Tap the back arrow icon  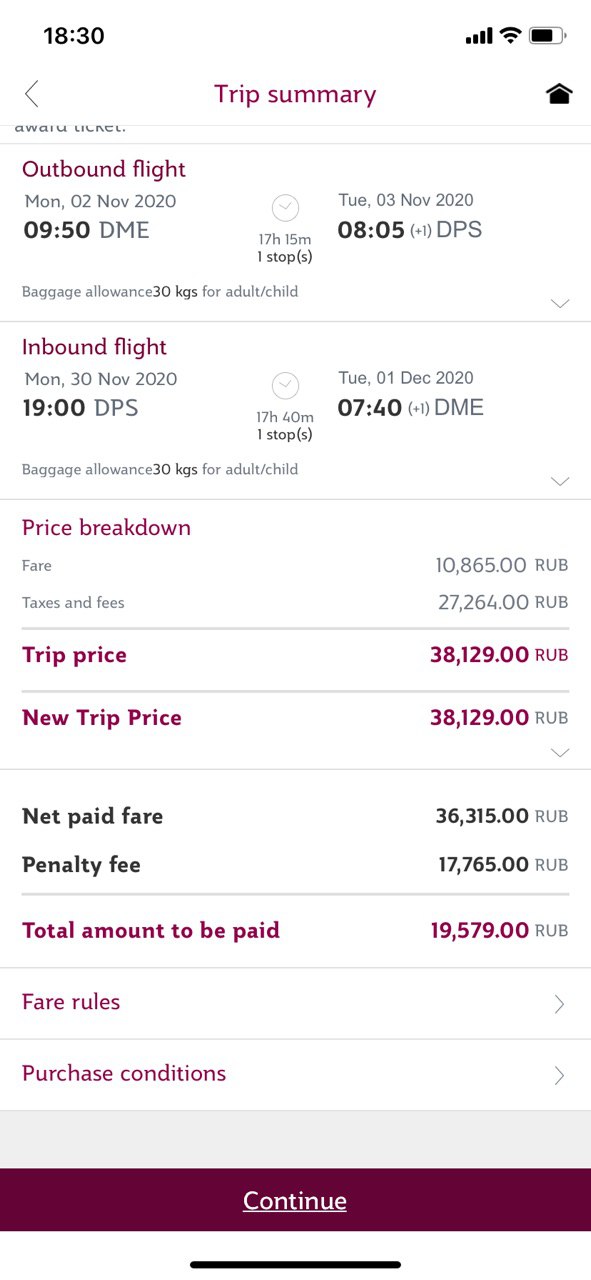pos(32,94)
